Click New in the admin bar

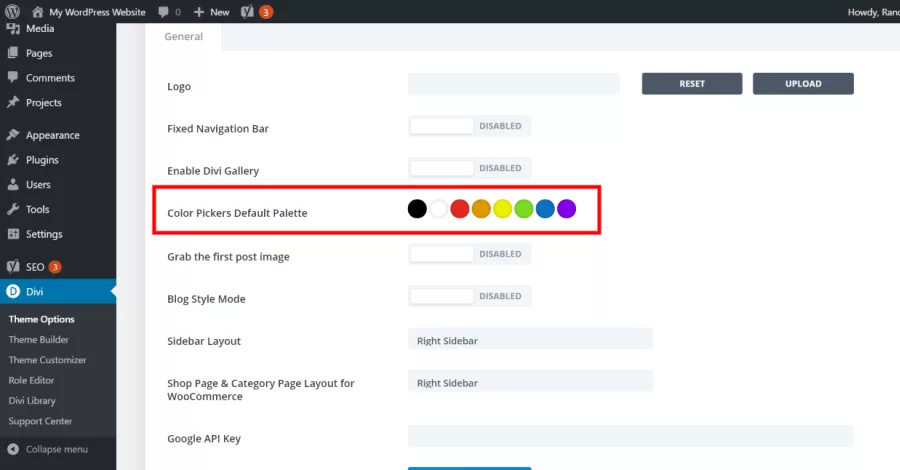tap(219, 12)
